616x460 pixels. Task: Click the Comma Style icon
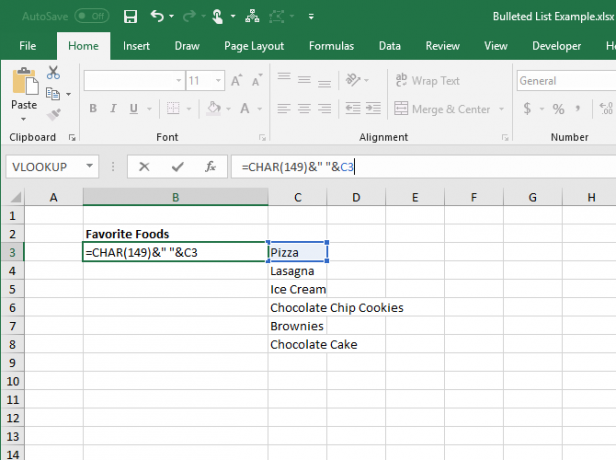(x=578, y=108)
